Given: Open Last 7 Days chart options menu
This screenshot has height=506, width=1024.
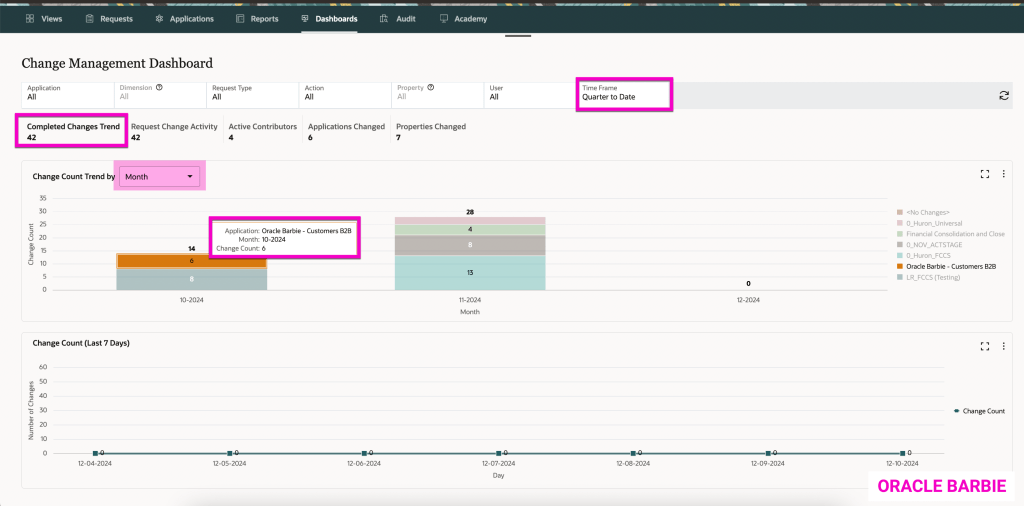Looking at the screenshot, I should pos(1003,346).
